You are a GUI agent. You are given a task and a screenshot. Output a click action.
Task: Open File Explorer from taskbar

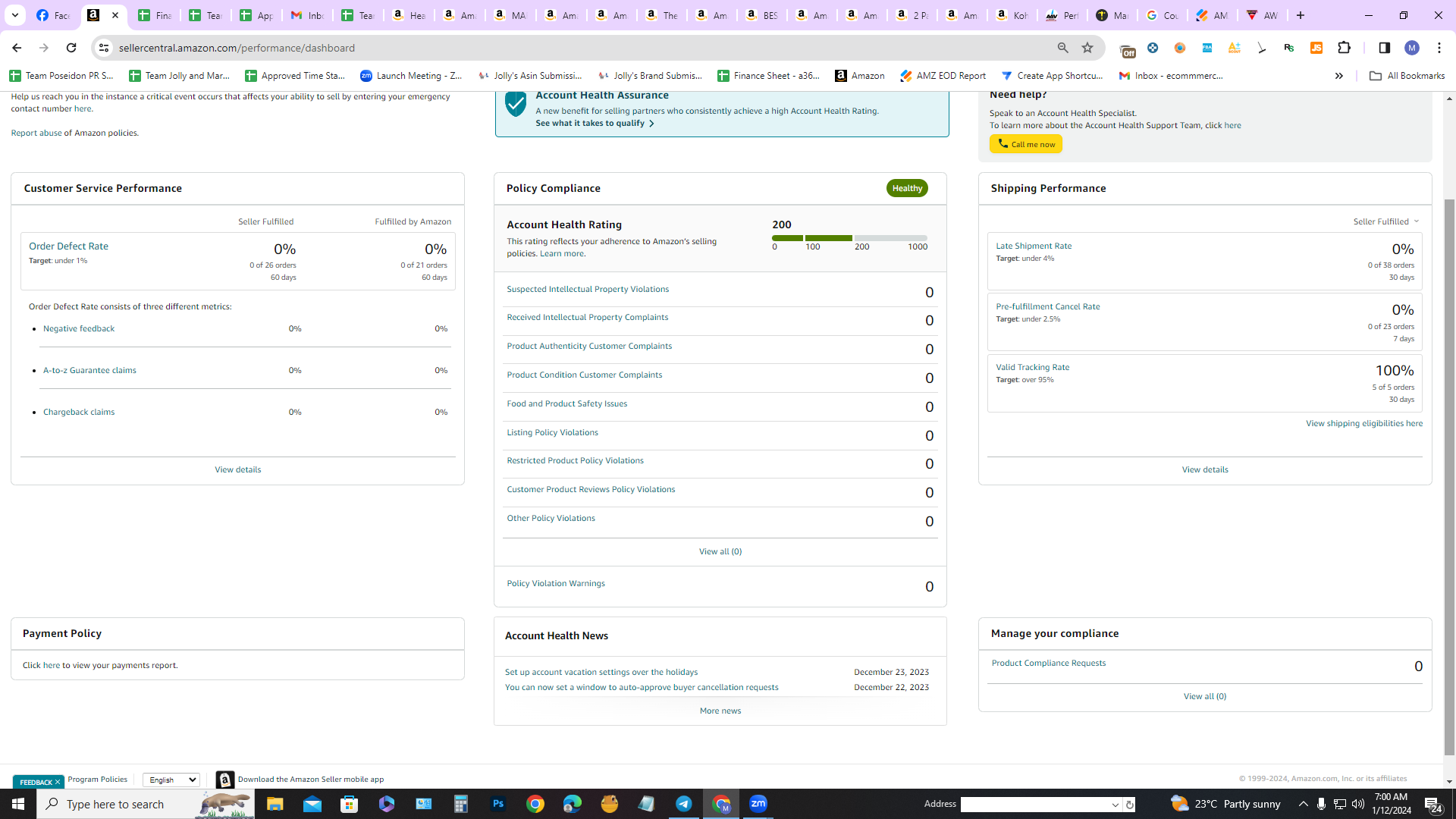pos(275,804)
